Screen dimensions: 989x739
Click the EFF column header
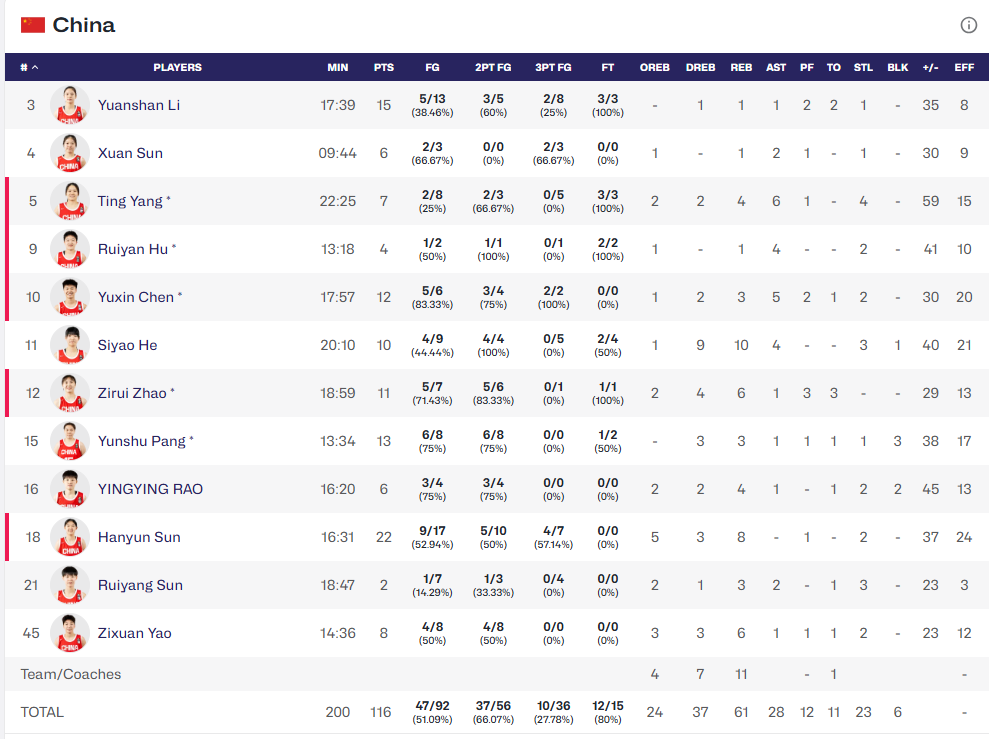964,67
